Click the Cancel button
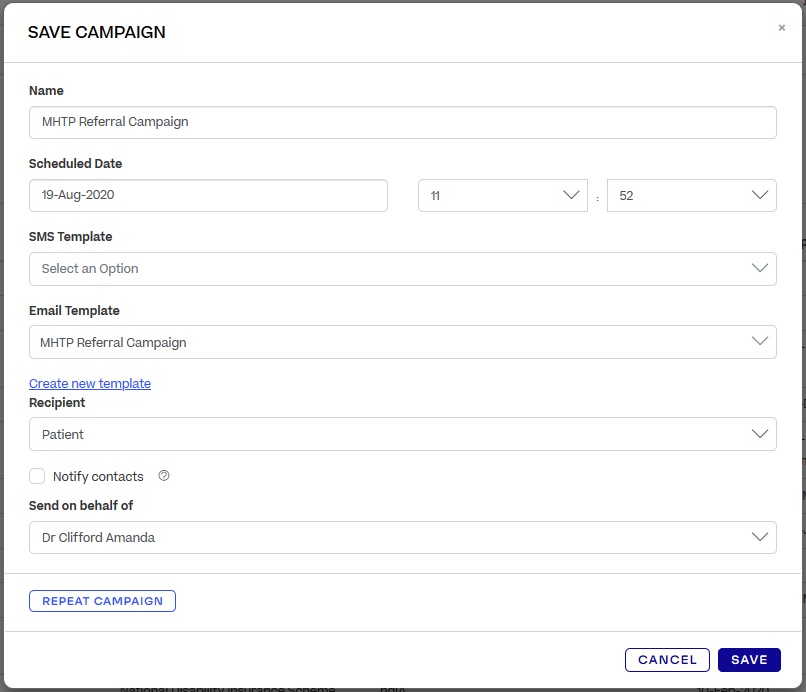 tap(667, 660)
